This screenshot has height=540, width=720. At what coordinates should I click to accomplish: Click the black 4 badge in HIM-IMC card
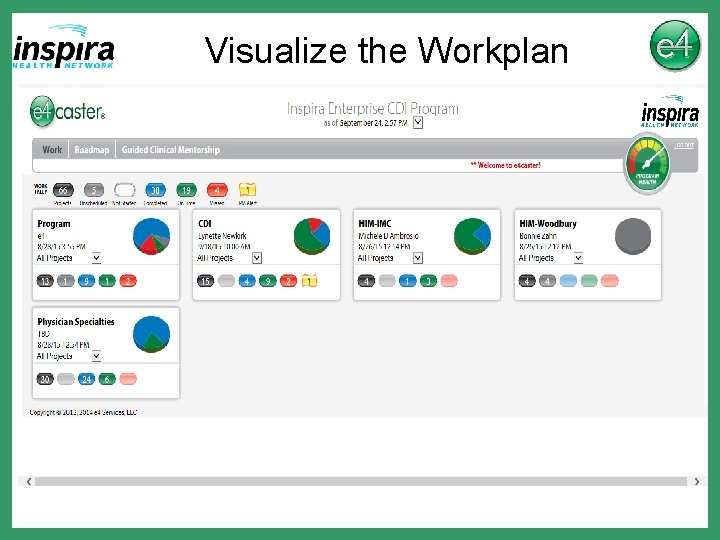tap(366, 281)
